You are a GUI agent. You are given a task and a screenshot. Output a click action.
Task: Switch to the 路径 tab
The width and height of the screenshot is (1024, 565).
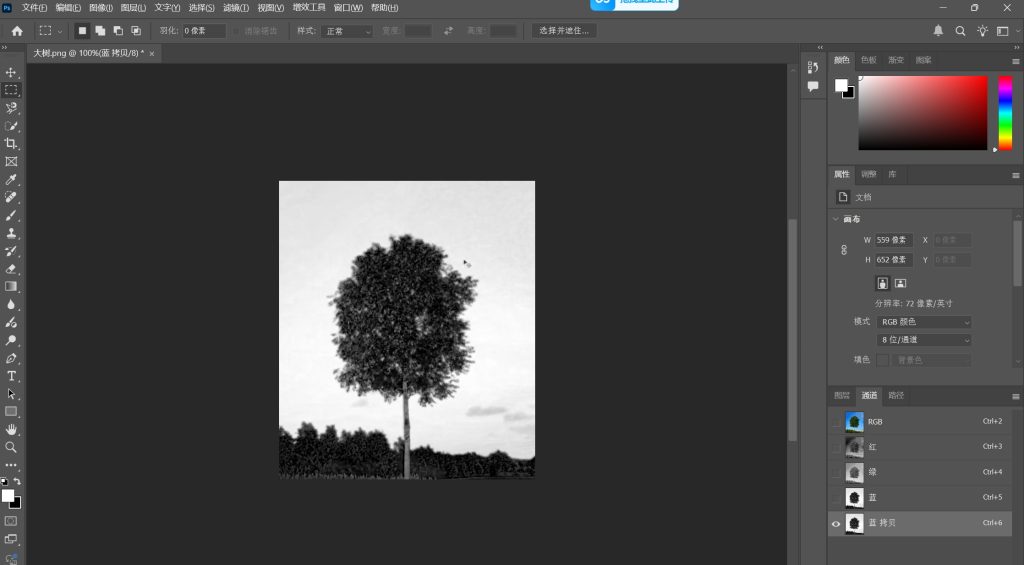coord(896,395)
